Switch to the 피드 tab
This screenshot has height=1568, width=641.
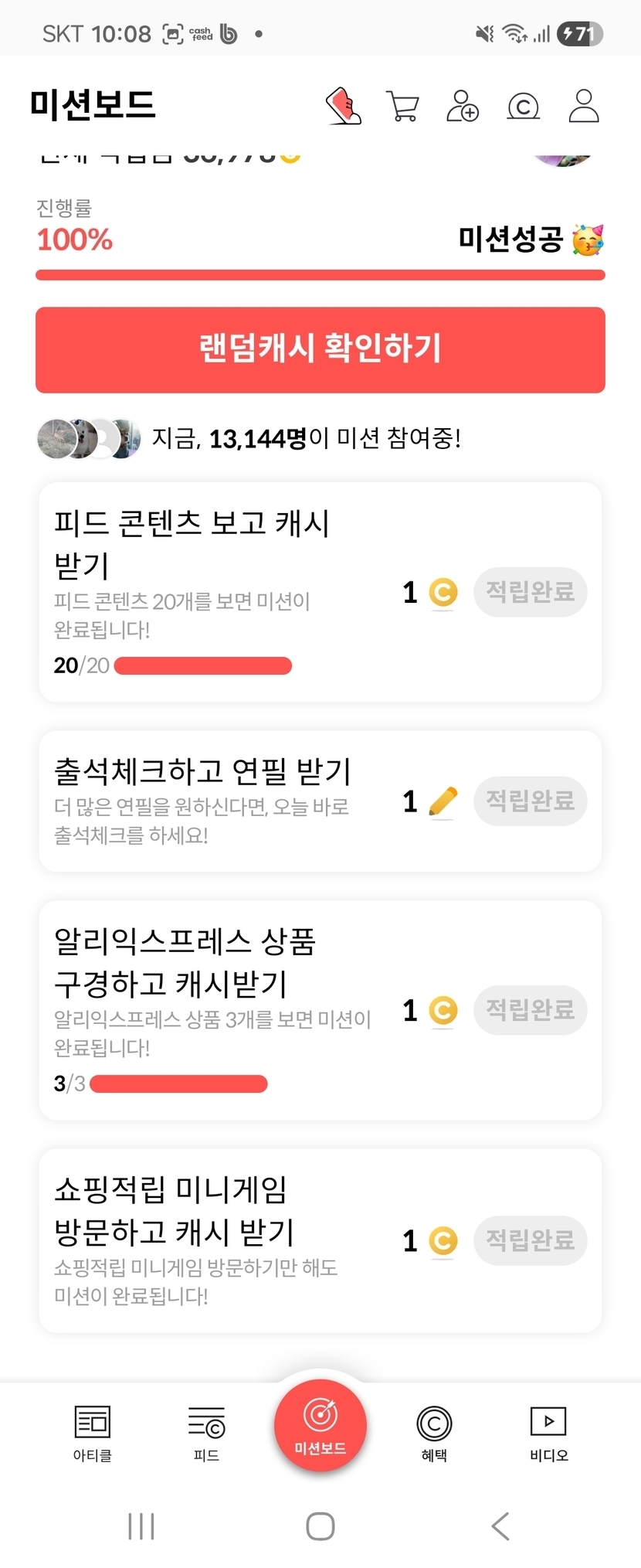coord(206,1433)
